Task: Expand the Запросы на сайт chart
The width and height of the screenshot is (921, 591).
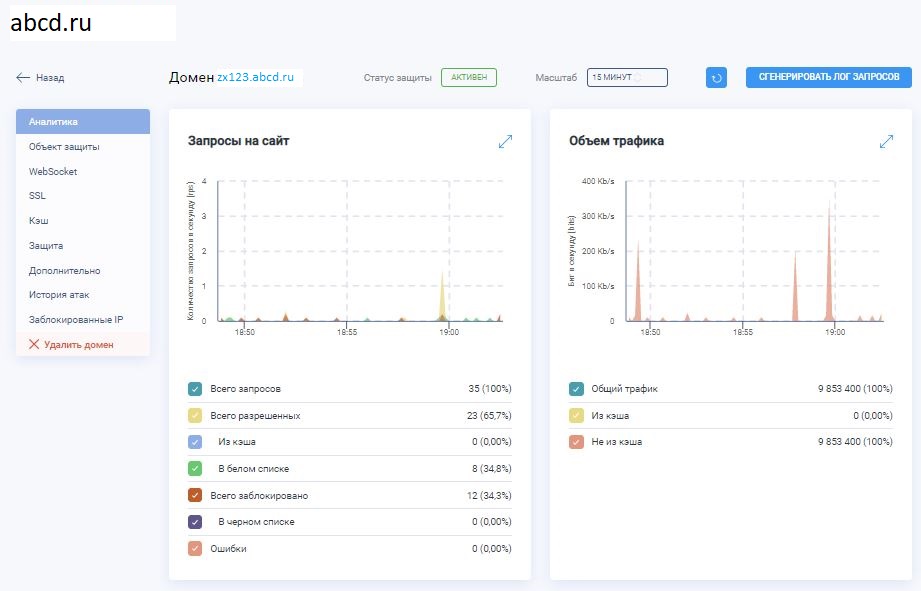Action: point(505,142)
